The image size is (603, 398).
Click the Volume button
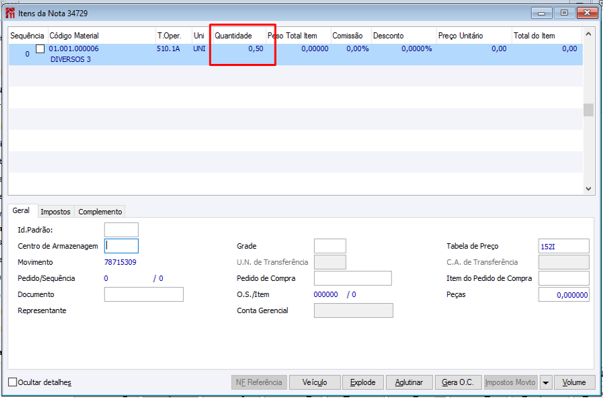click(x=575, y=383)
